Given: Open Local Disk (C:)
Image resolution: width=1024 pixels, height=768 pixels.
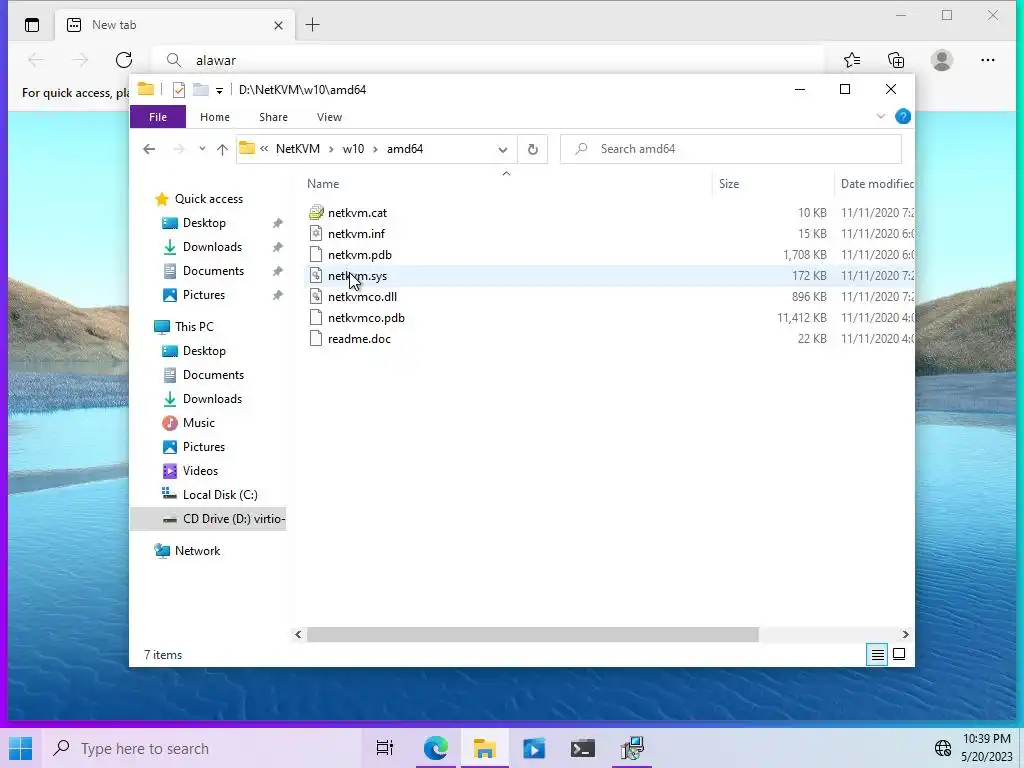Looking at the screenshot, I should coord(220,494).
